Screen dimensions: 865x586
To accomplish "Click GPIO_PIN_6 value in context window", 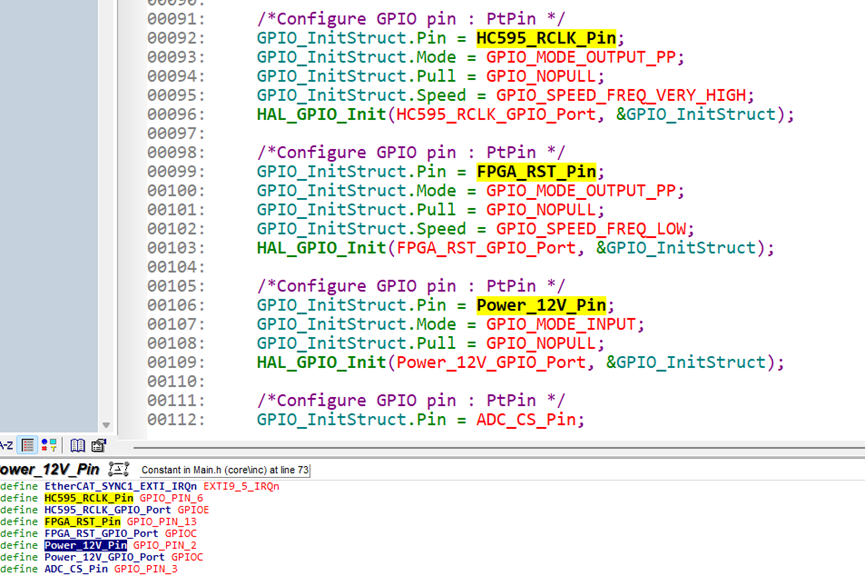I will (171, 498).
